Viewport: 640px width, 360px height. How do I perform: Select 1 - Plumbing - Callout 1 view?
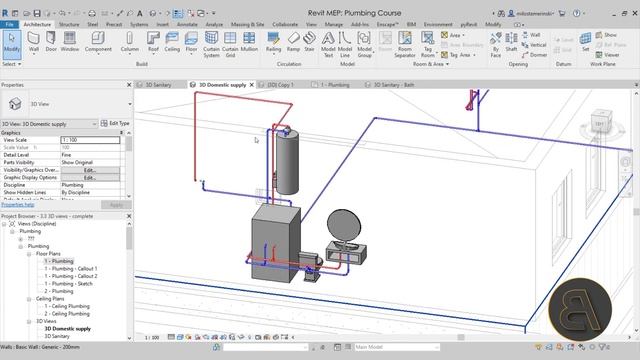tap(71, 269)
